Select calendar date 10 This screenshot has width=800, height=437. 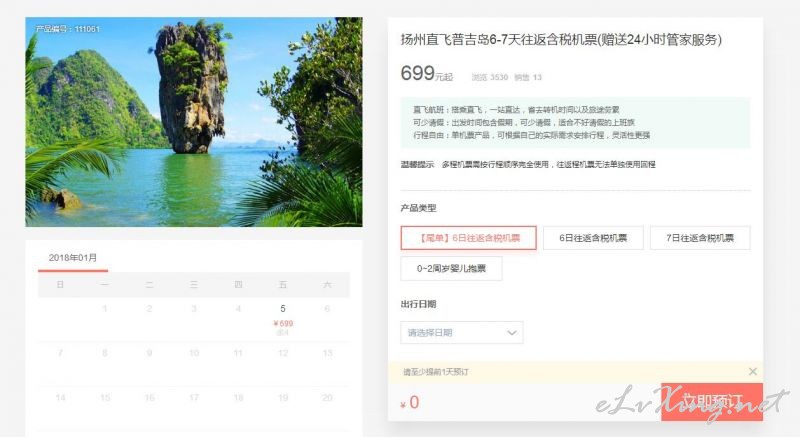click(194, 353)
